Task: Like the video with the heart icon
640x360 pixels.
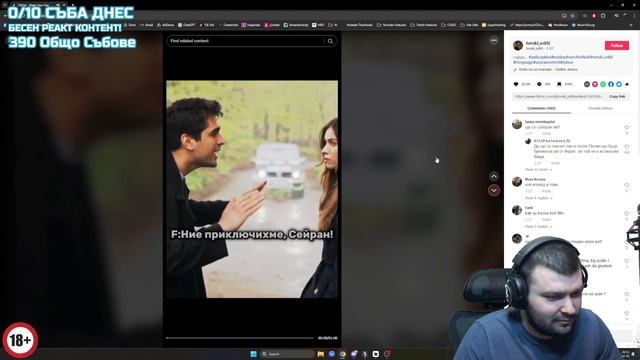Action: [x=516, y=84]
